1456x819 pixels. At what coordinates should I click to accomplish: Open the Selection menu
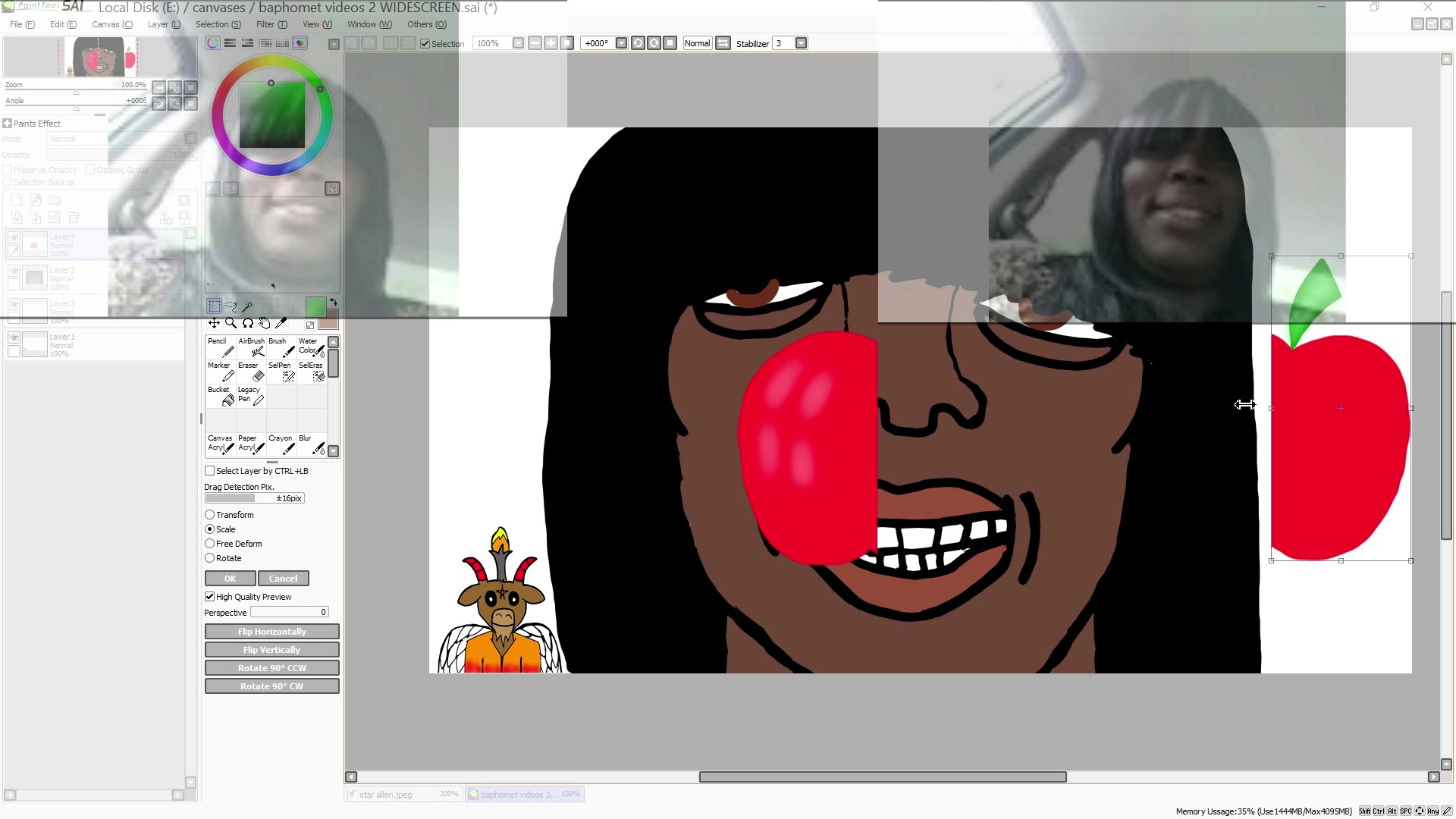[x=218, y=24]
